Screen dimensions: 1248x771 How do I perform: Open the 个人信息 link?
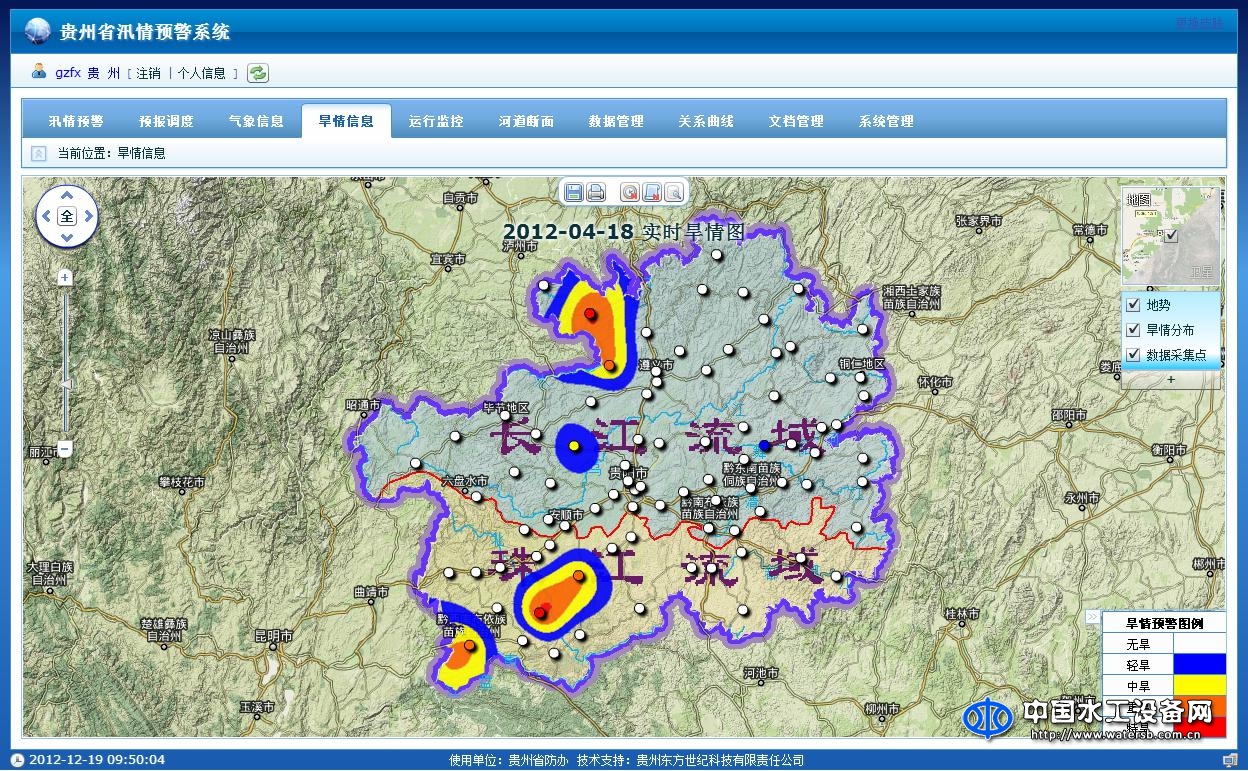[202, 73]
